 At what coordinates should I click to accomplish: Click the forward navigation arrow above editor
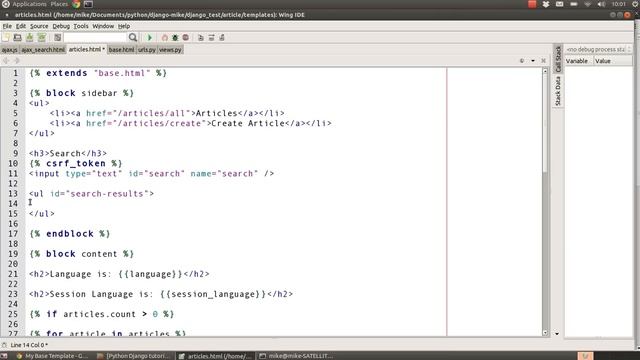click(17, 60)
